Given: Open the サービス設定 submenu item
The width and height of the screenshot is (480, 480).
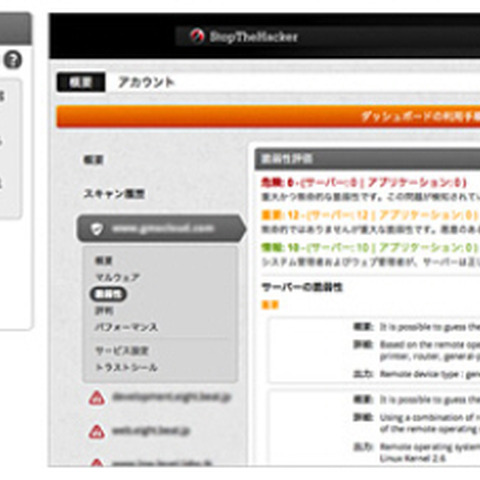Looking at the screenshot, I should click(x=122, y=351).
